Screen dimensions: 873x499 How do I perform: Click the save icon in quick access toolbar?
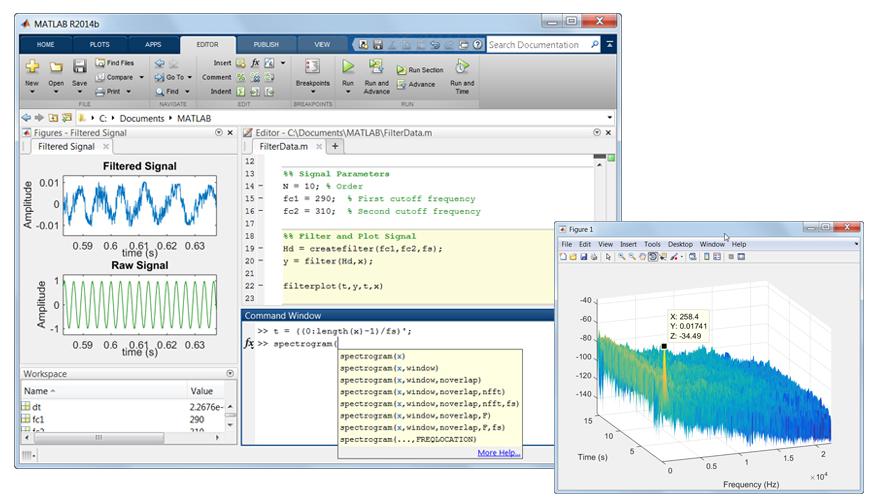click(x=378, y=45)
